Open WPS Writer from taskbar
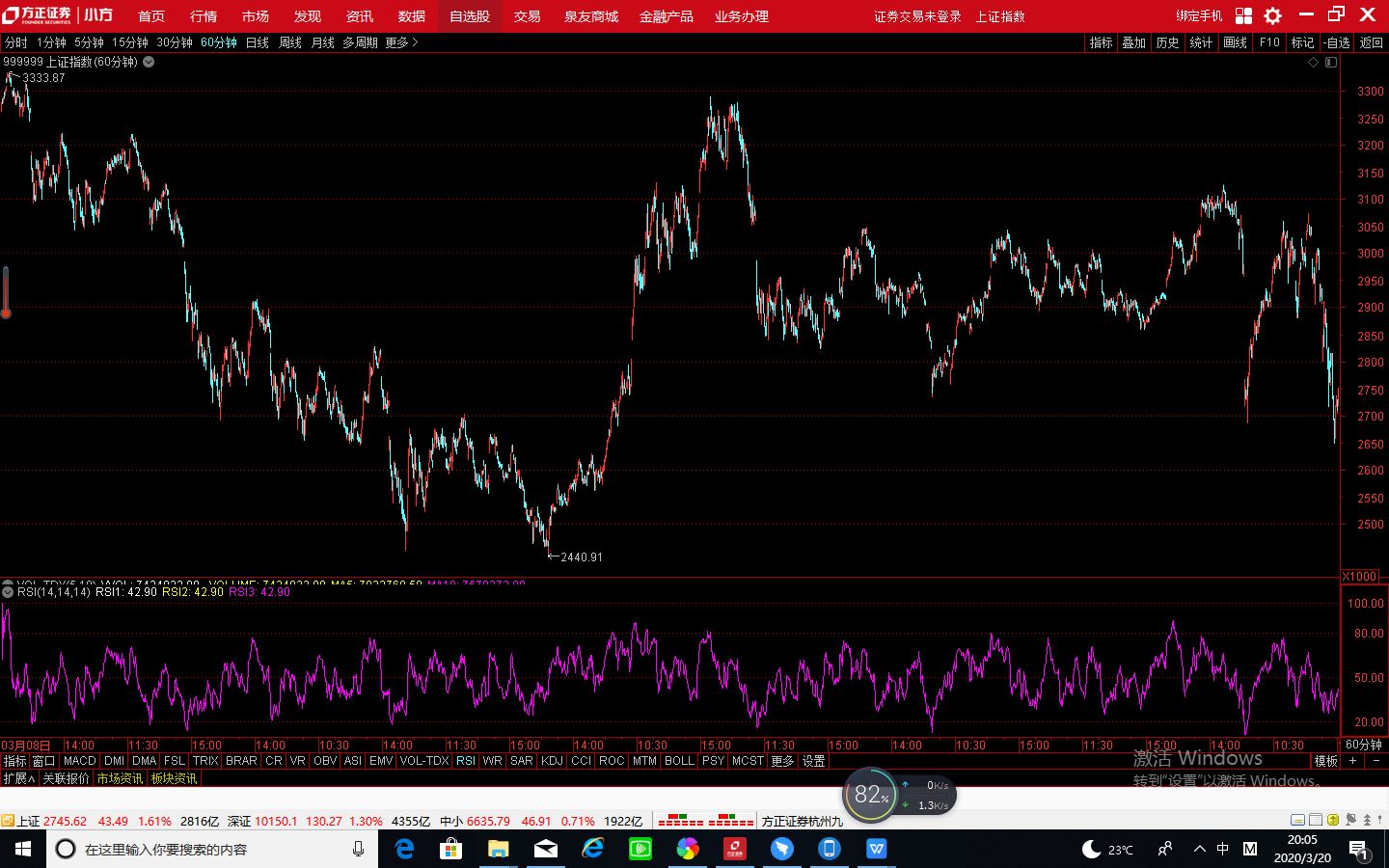This screenshot has height=868, width=1389. click(x=876, y=849)
